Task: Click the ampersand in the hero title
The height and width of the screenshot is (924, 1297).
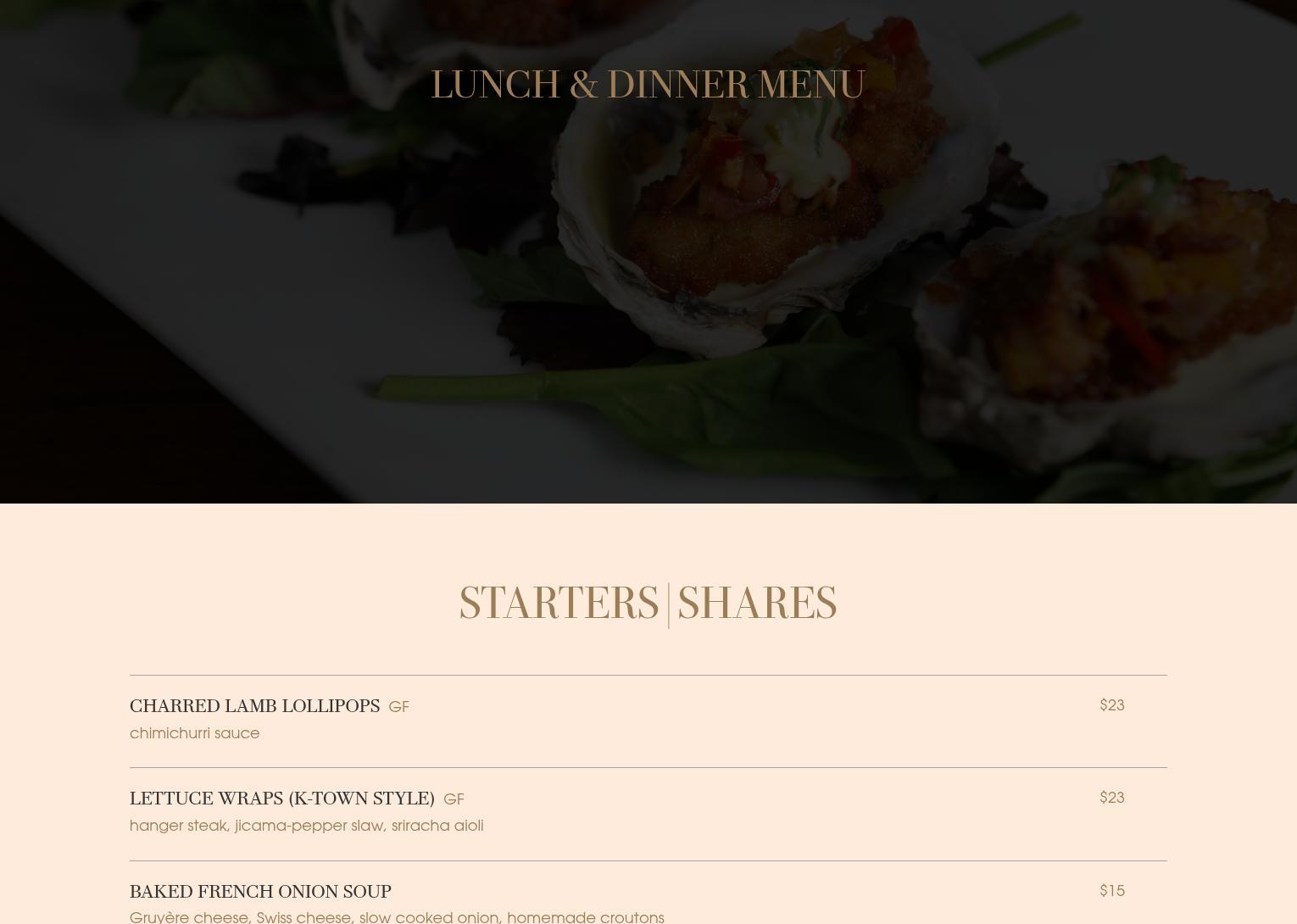Action: (583, 85)
